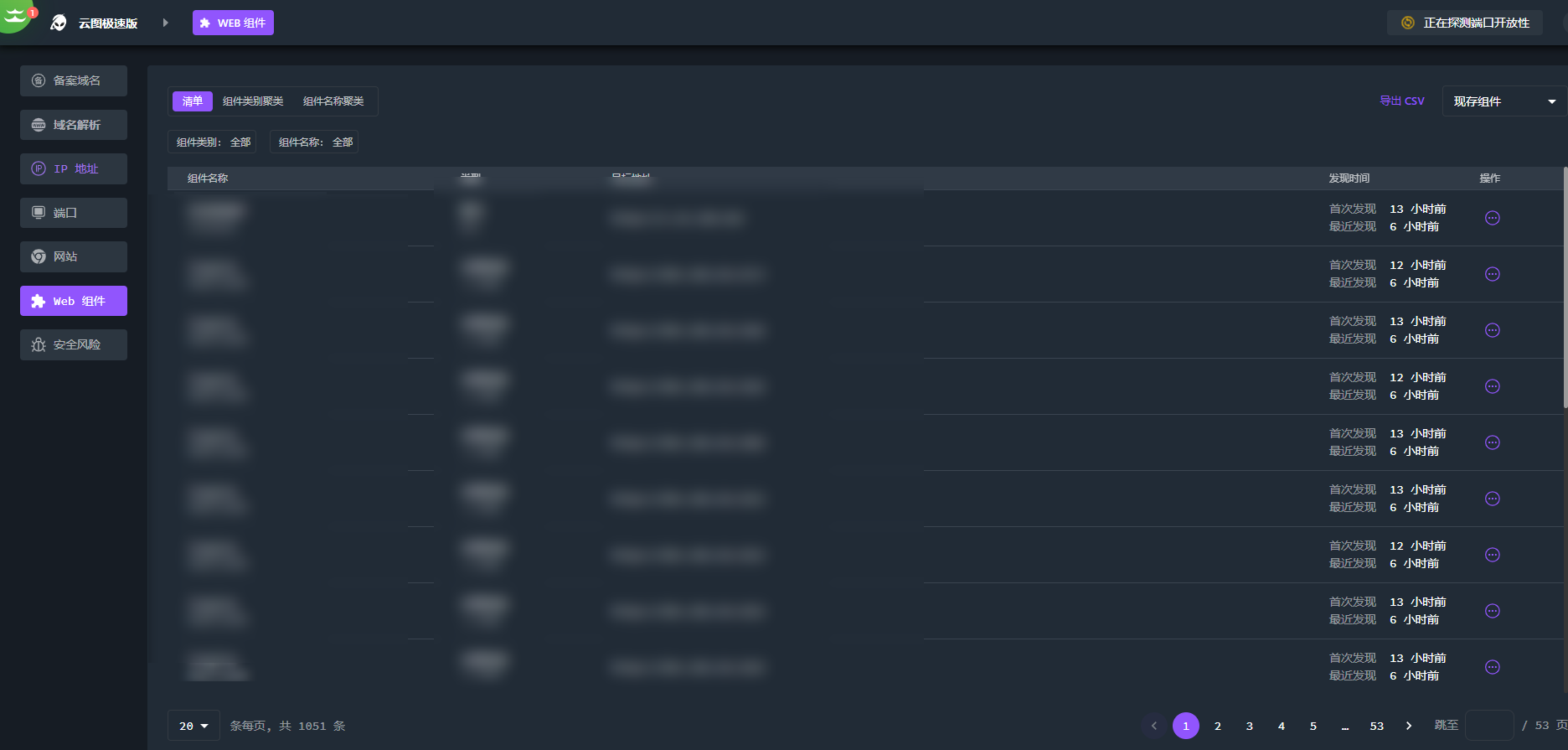Open the 网站 sidebar section
The width and height of the screenshot is (1568, 750).
[x=74, y=256]
